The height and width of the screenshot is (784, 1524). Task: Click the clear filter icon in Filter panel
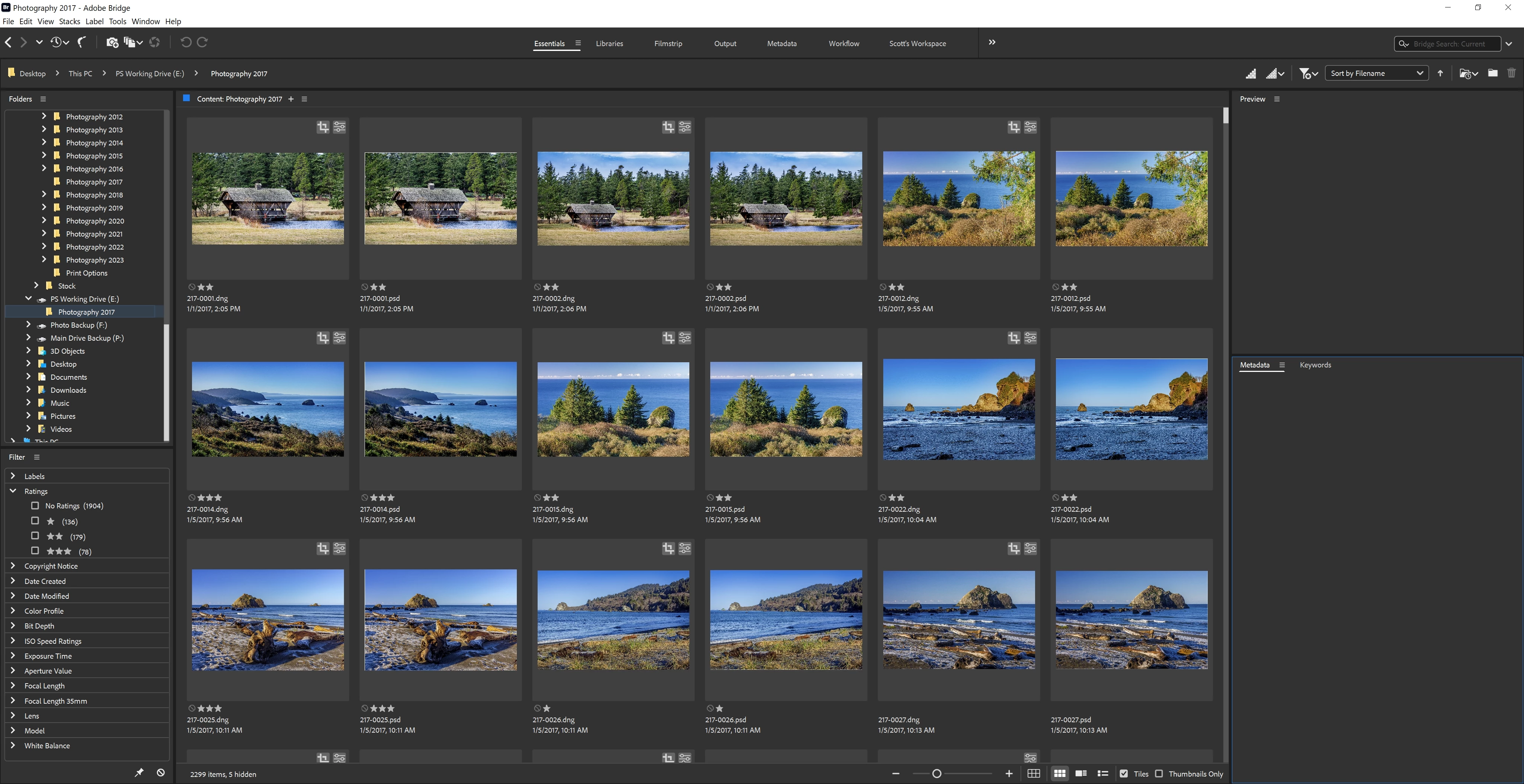click(160, 772)
